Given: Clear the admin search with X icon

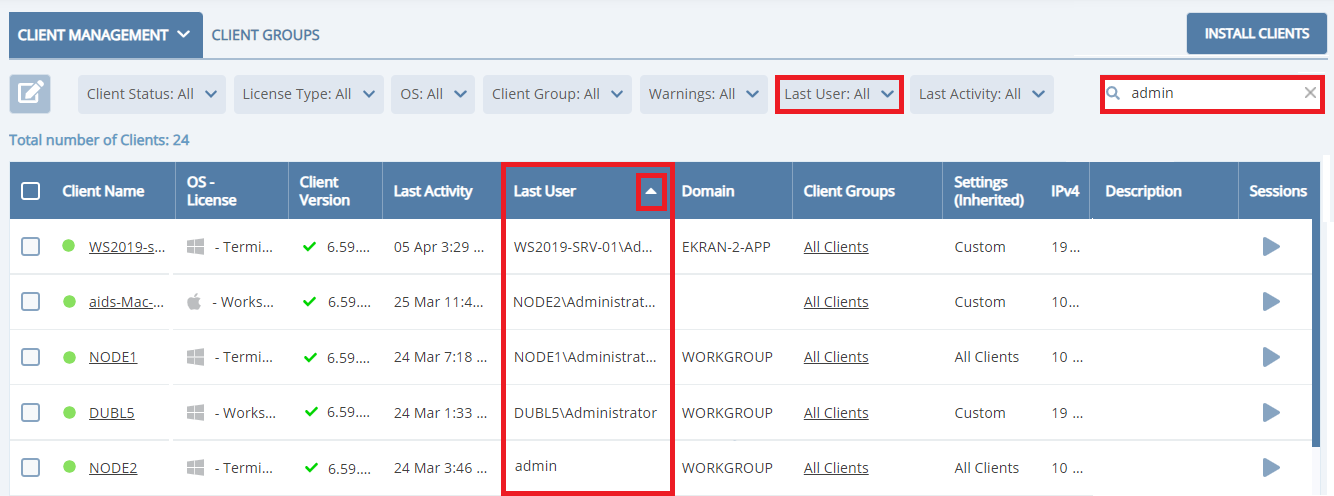Looking at the screenshot, I should 1310,93.
